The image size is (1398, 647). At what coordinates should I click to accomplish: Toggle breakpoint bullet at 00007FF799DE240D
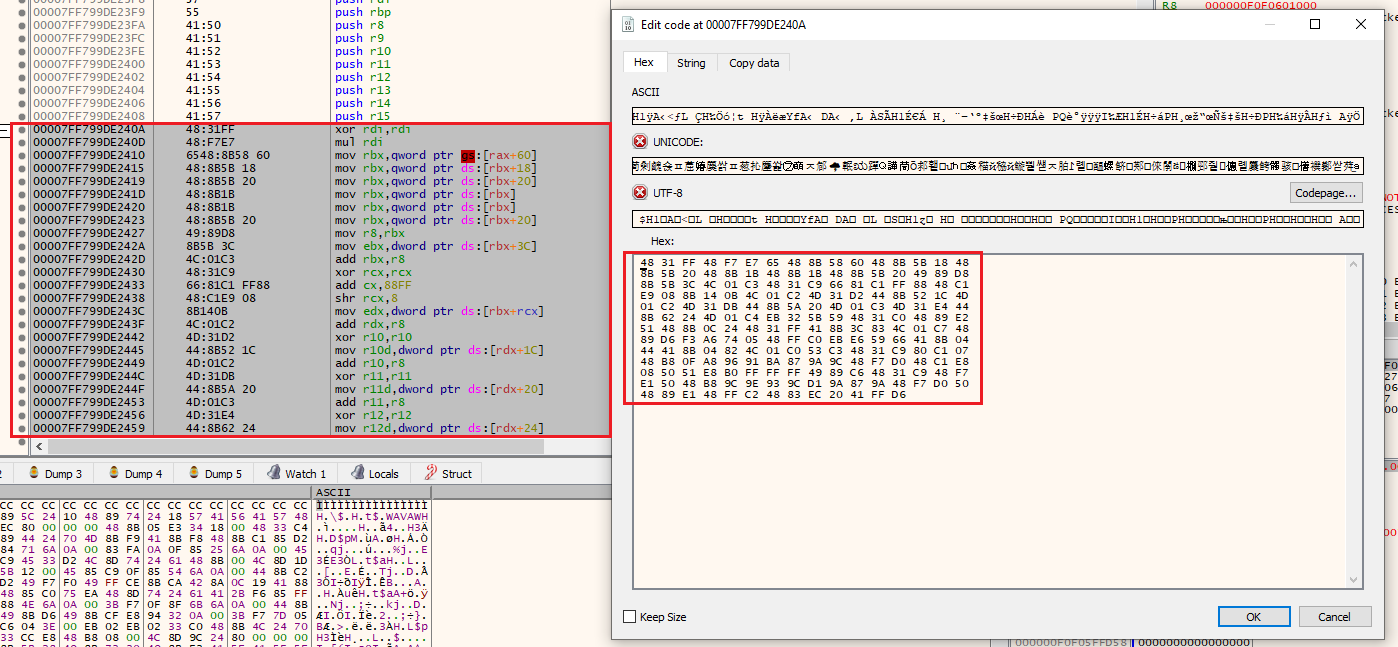(21, 142)
